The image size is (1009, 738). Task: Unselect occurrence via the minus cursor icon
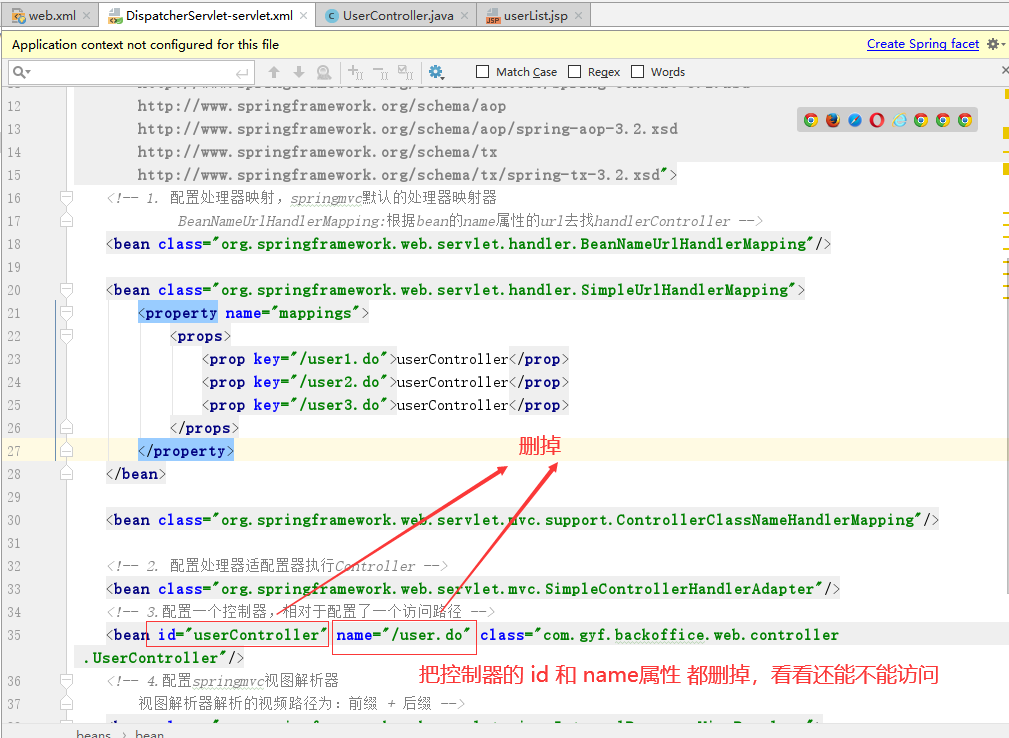pos(380,72)
